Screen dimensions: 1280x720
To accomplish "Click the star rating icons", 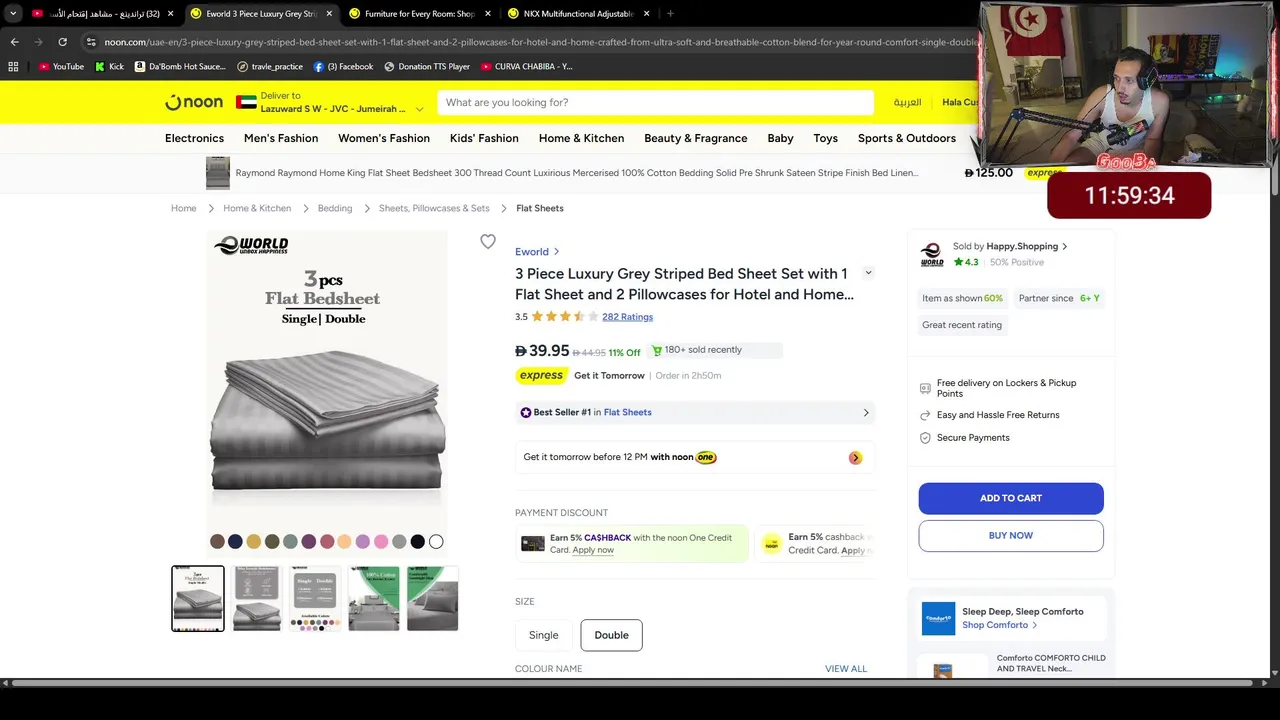I will point(564,317).
